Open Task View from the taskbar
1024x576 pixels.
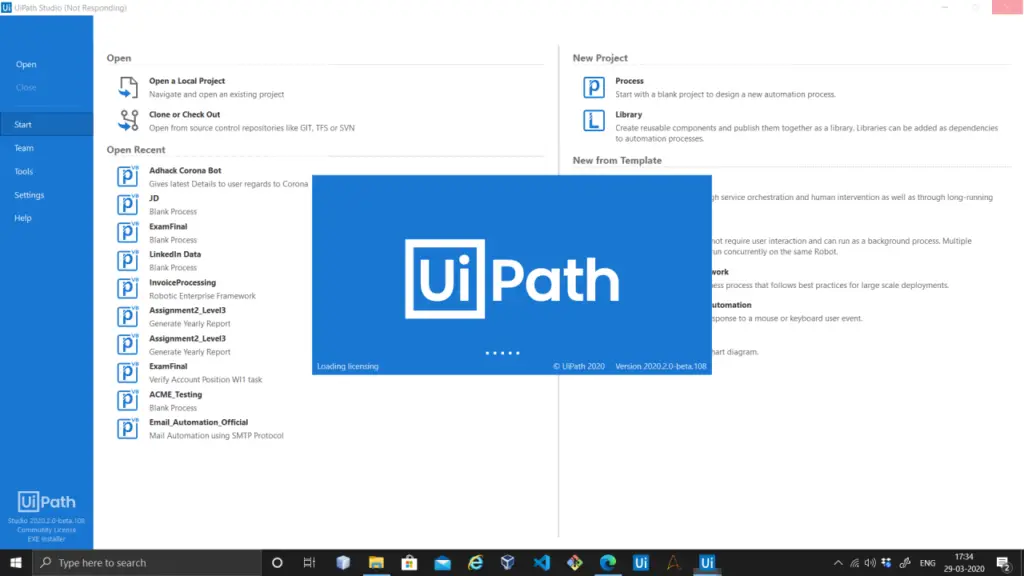click(310, 562)
